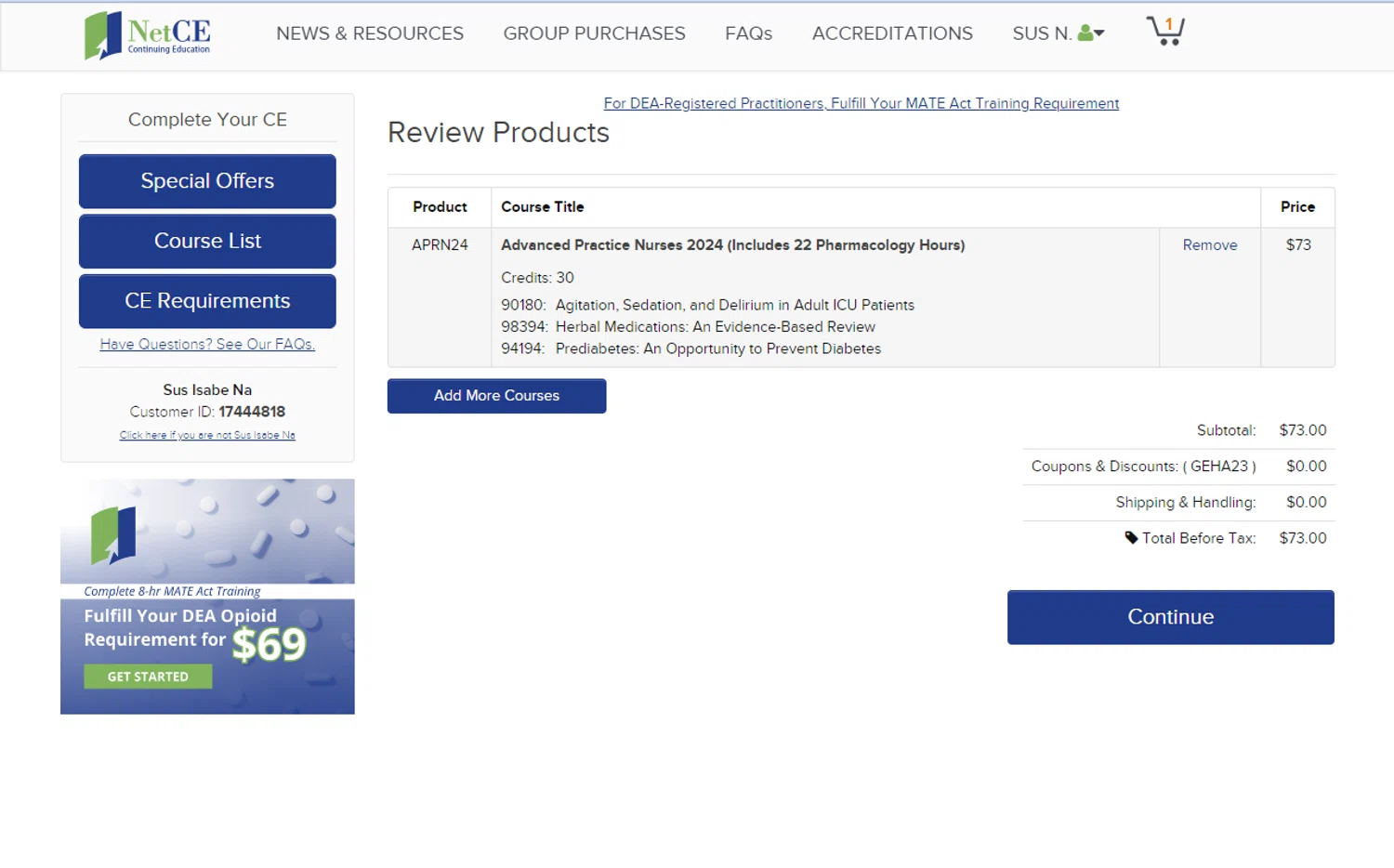Click the Advanced Practice Nurses 2024 title
The image size is (1394, 868).
tap(732, 245)
